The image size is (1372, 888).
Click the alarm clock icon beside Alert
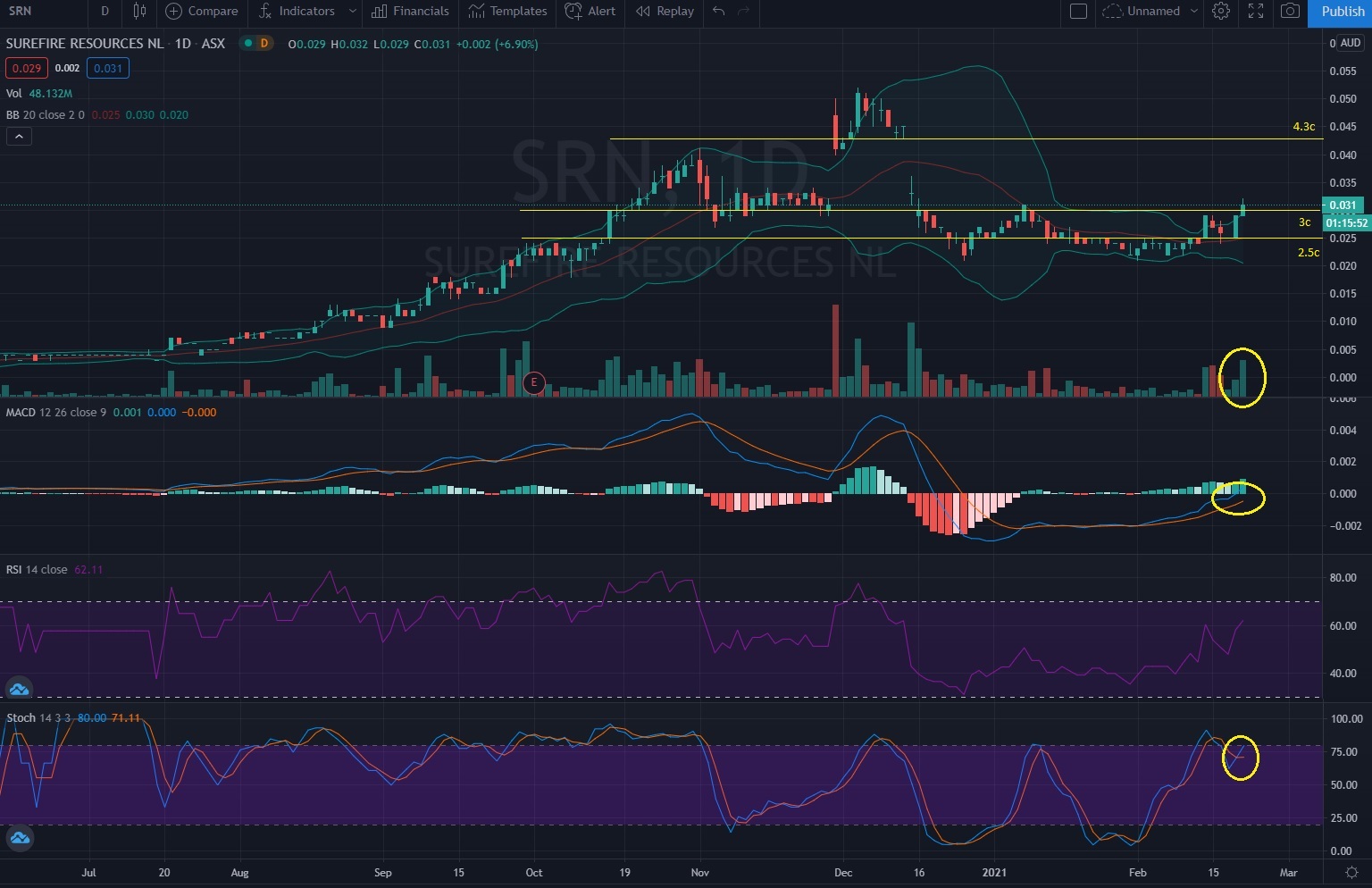pyautogui.click(x=573, y=11)
